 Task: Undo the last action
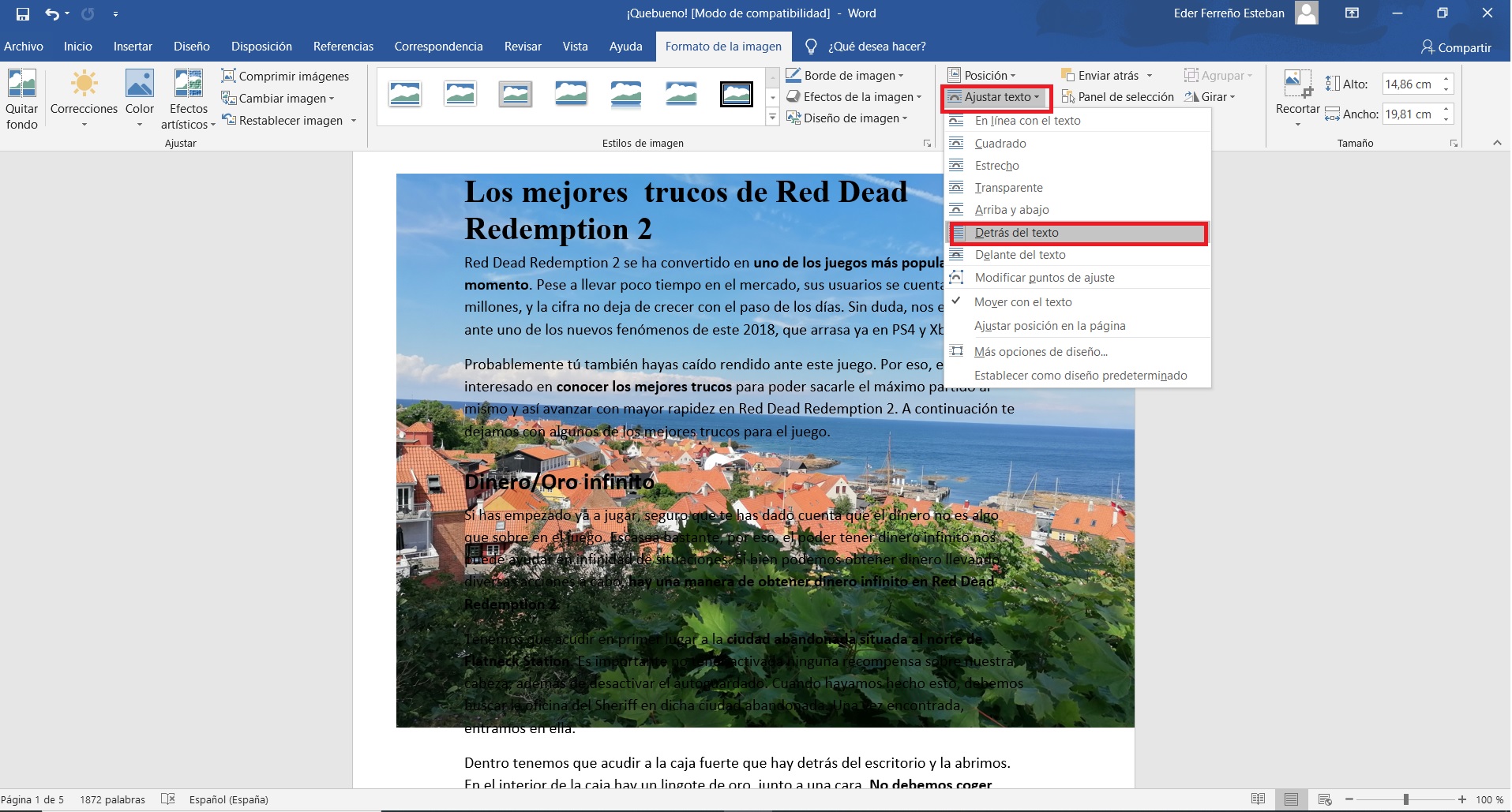pyautogui.click(x=51, y=13)
